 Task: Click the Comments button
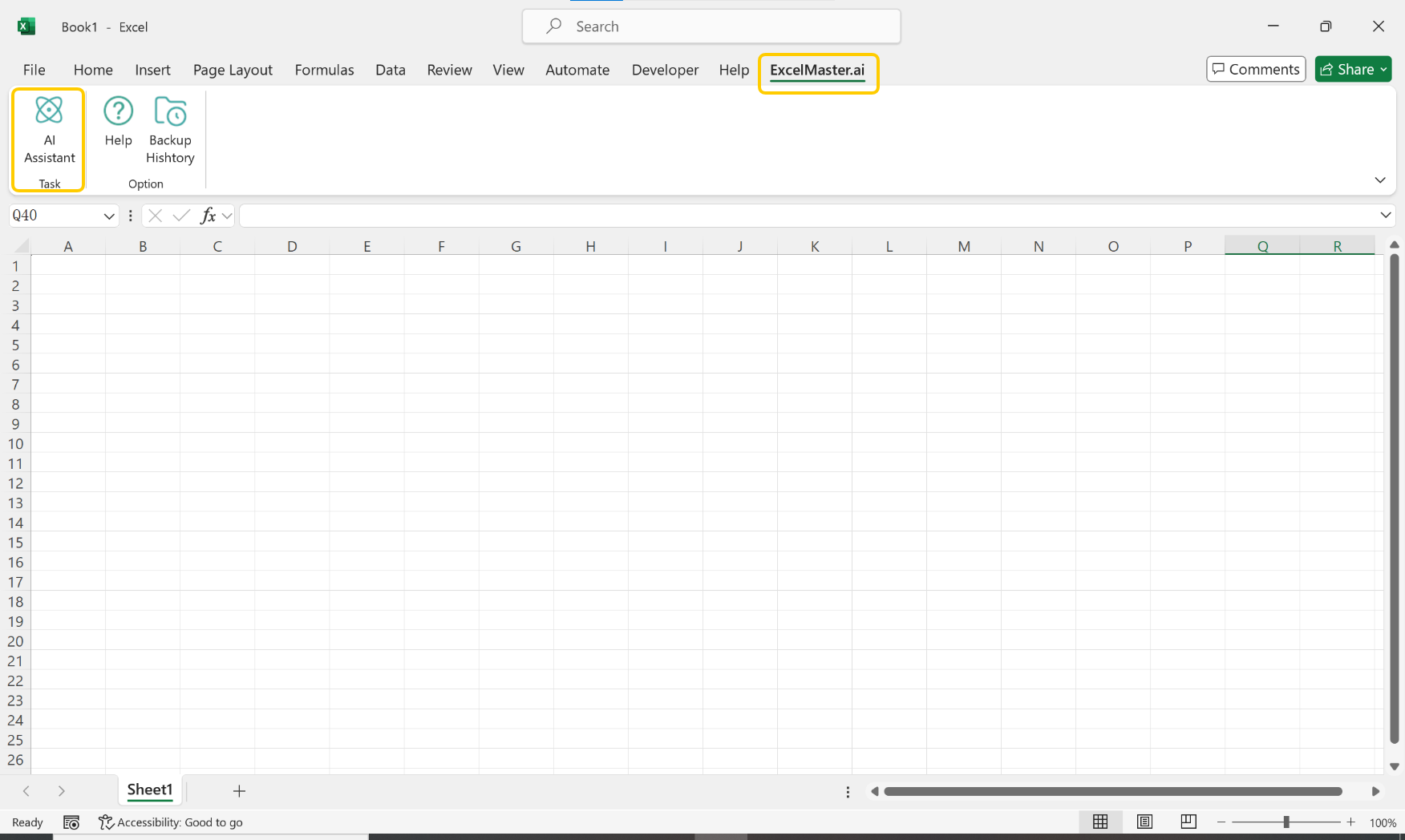click(x=1256, y=70)
